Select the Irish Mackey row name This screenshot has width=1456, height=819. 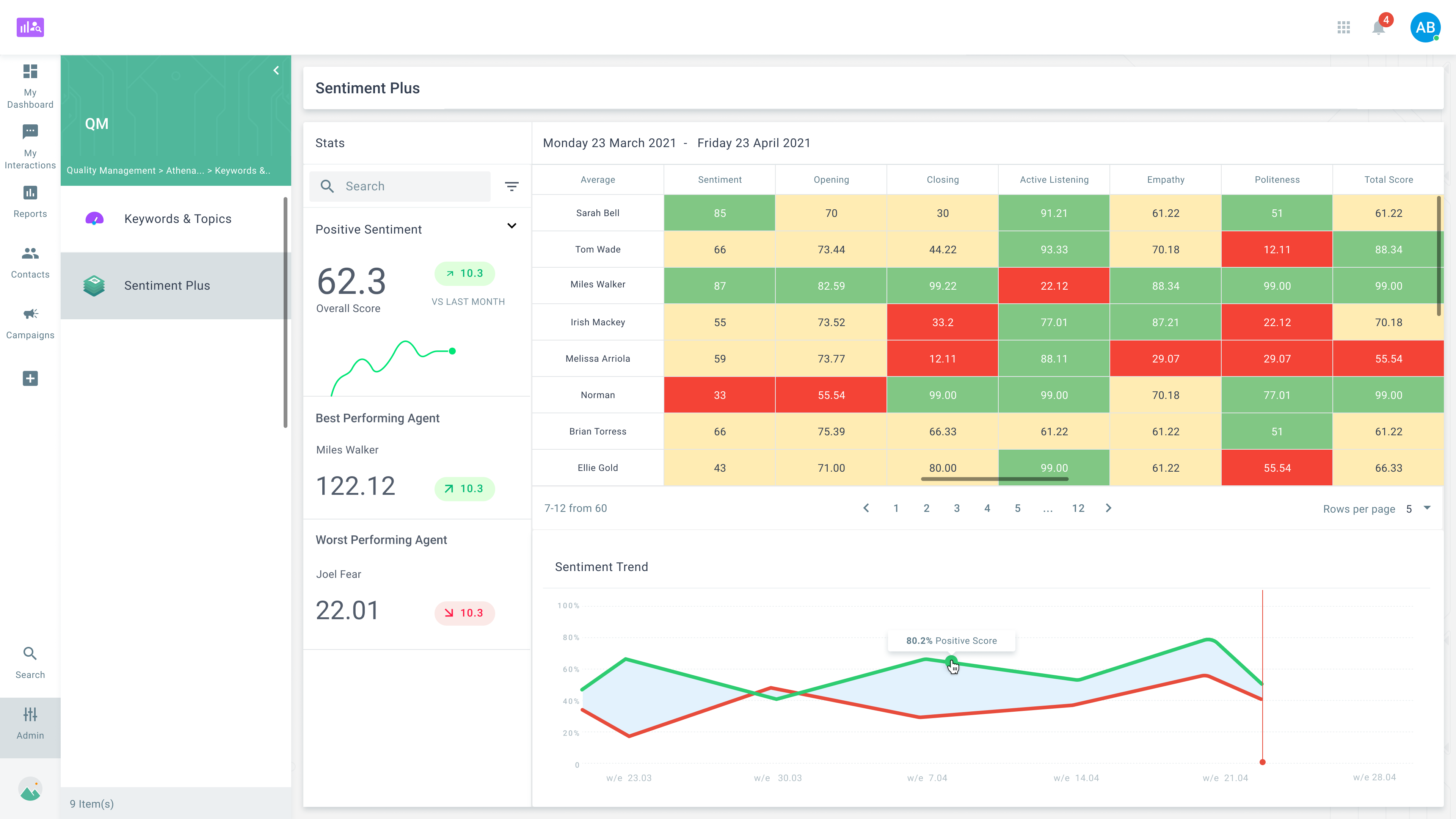[x=598, y=322]
